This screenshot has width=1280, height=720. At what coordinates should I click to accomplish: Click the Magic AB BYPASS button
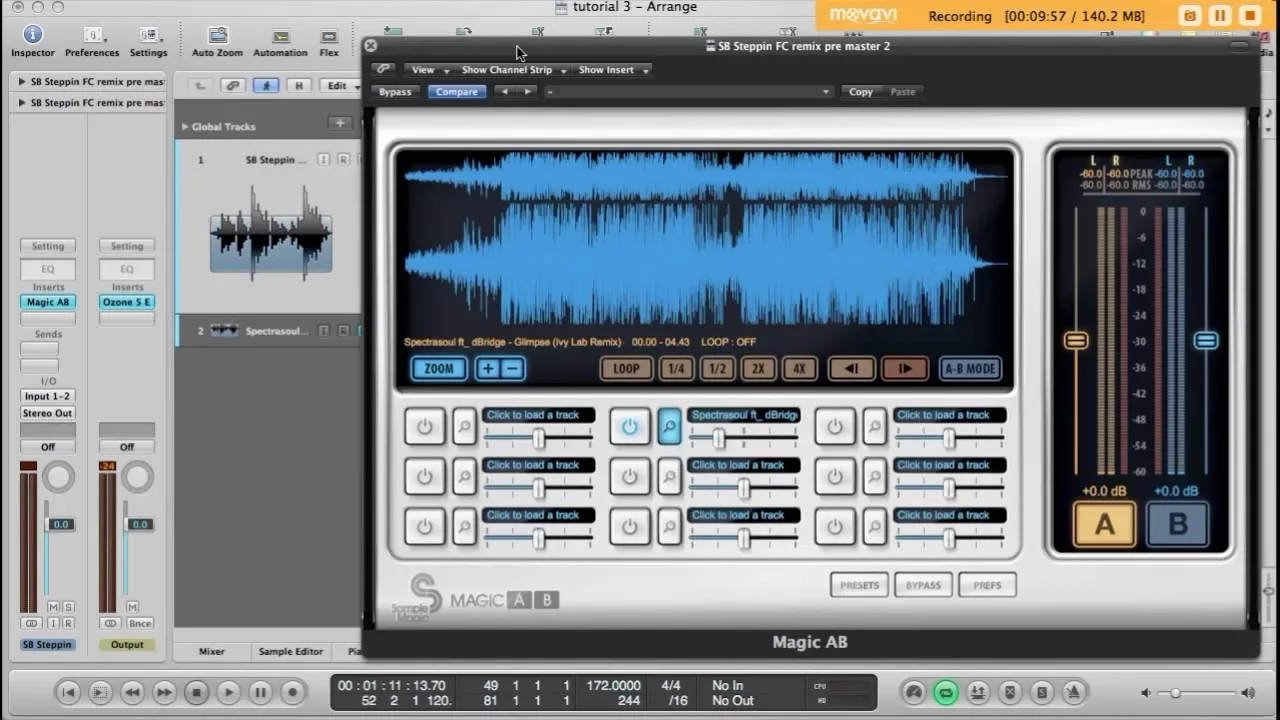click(x=923, y=585)
